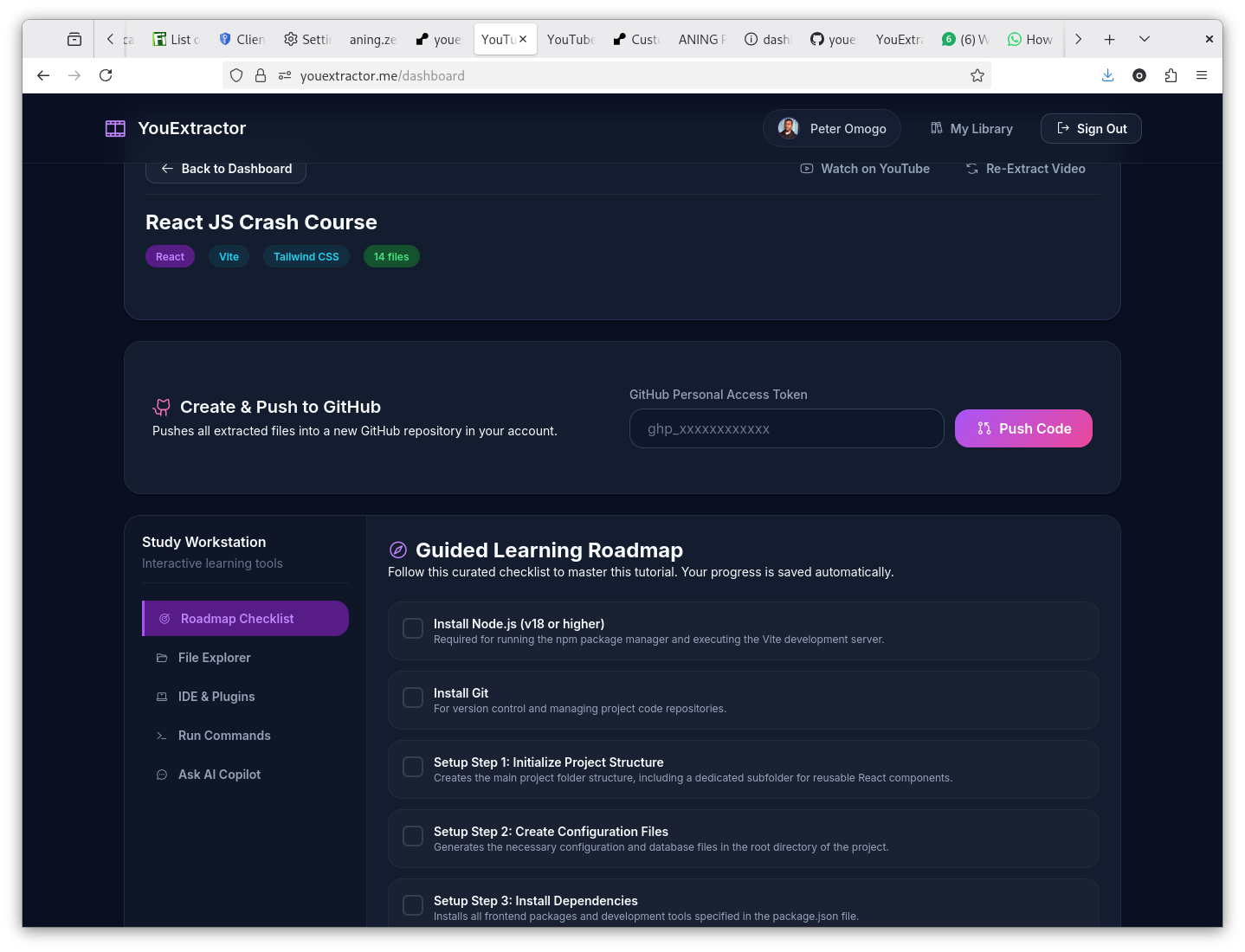1245x952 pixels.
Task: Close the active YouTu tab
Action: pos(523,39)
